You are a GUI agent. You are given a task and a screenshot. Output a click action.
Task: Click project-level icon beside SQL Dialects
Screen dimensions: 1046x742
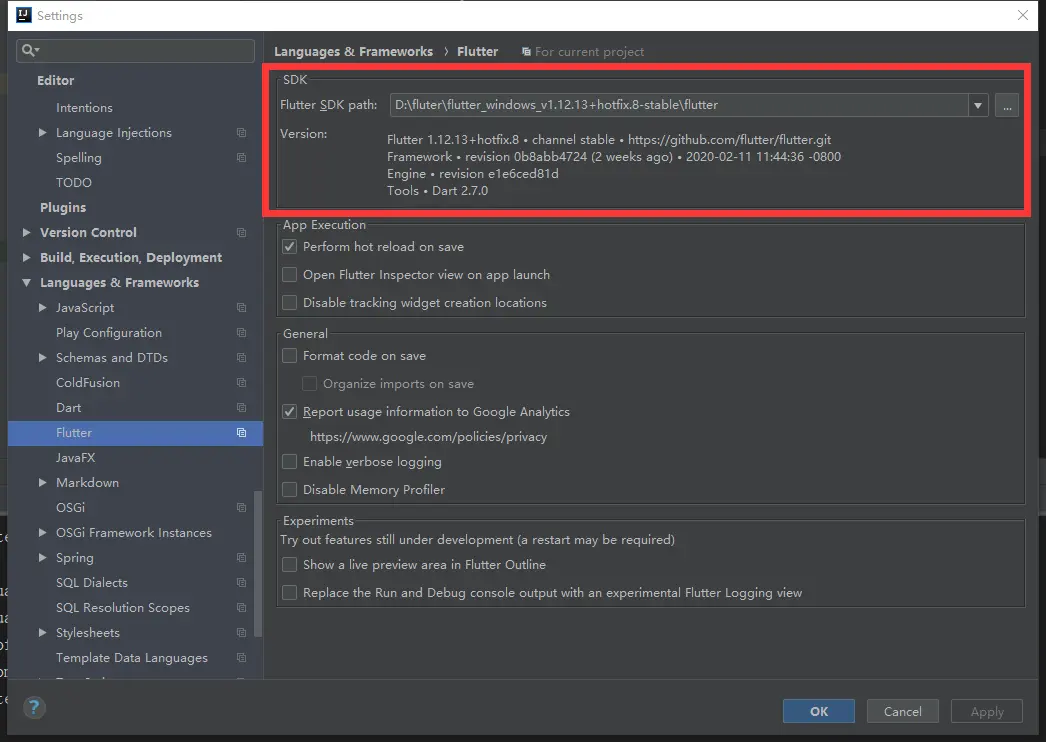tap(241, 583)
